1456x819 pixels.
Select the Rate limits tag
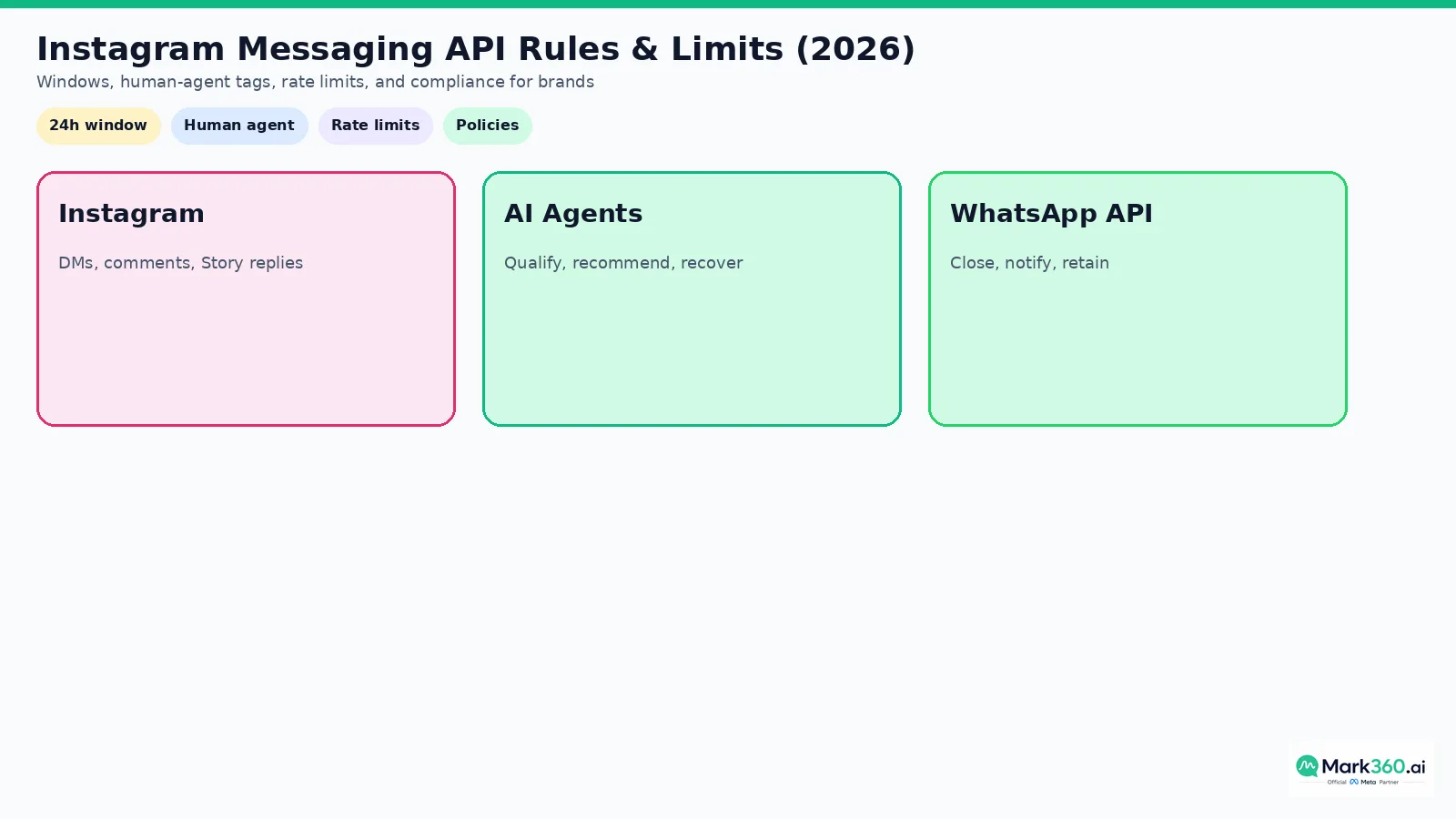[x=376, y=126]
